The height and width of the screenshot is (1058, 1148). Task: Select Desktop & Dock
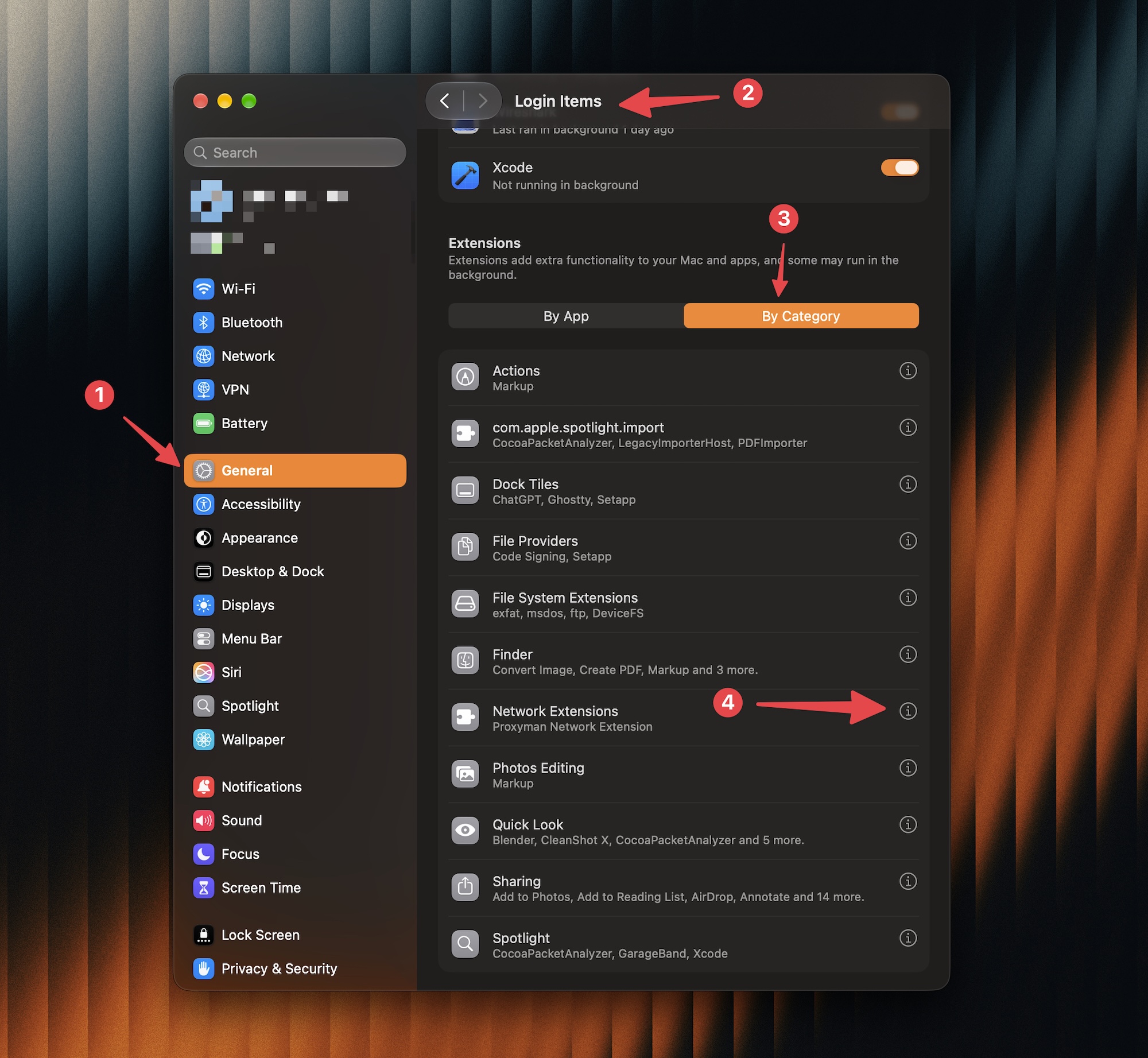(x=294, y=572)
